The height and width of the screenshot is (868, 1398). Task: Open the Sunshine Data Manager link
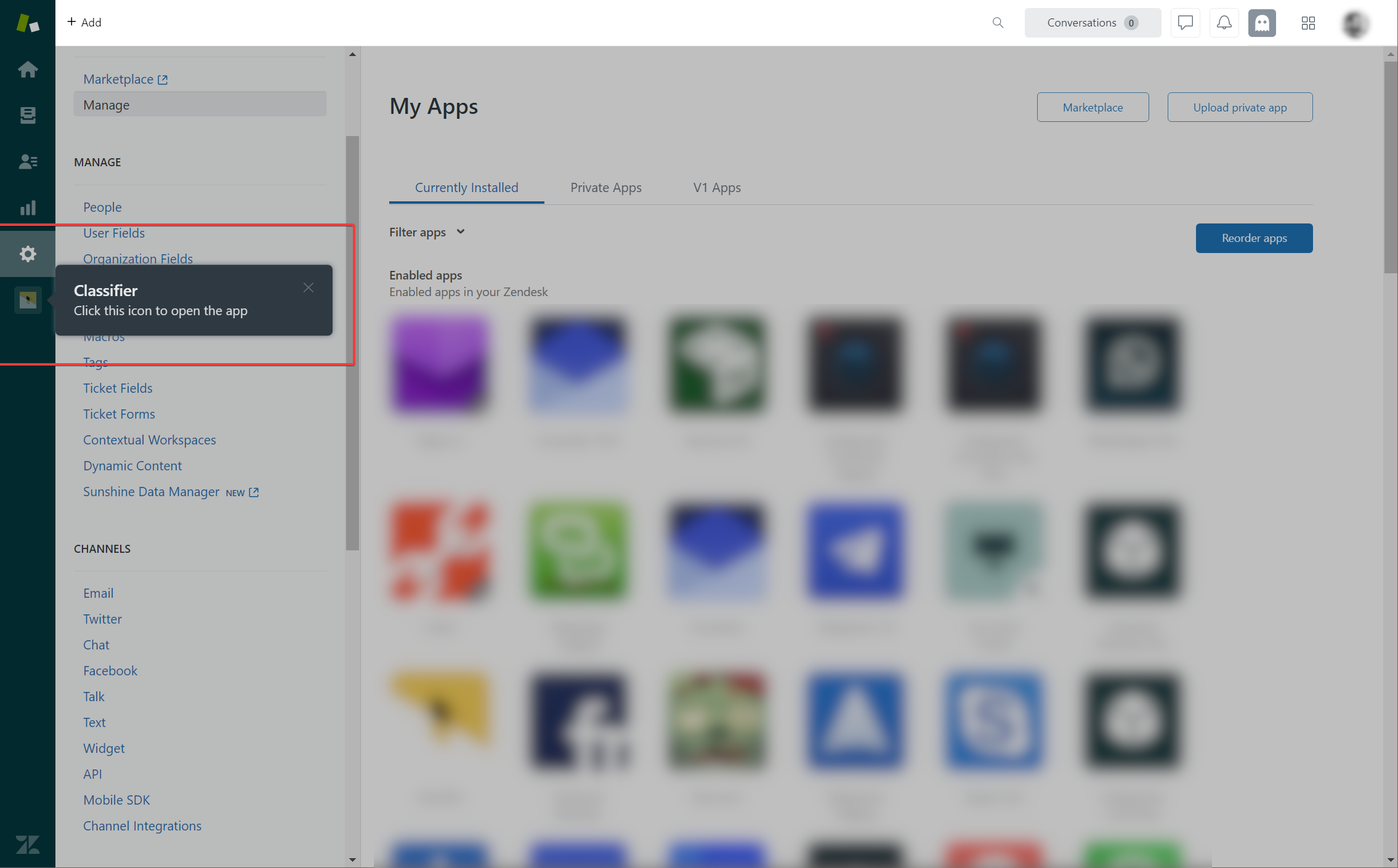171,492
